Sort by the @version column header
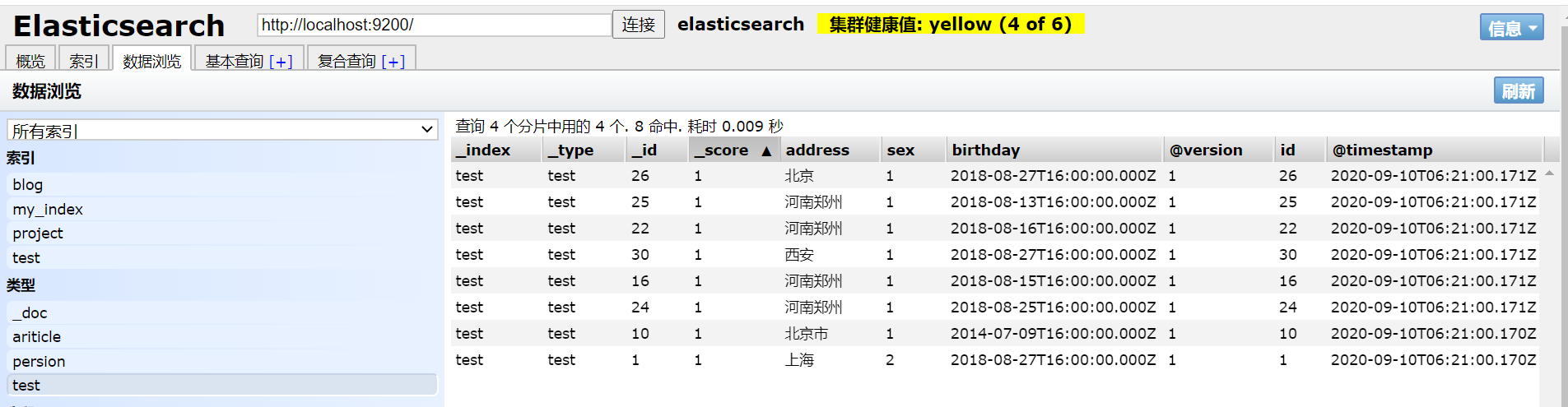 pos(1218,150)
